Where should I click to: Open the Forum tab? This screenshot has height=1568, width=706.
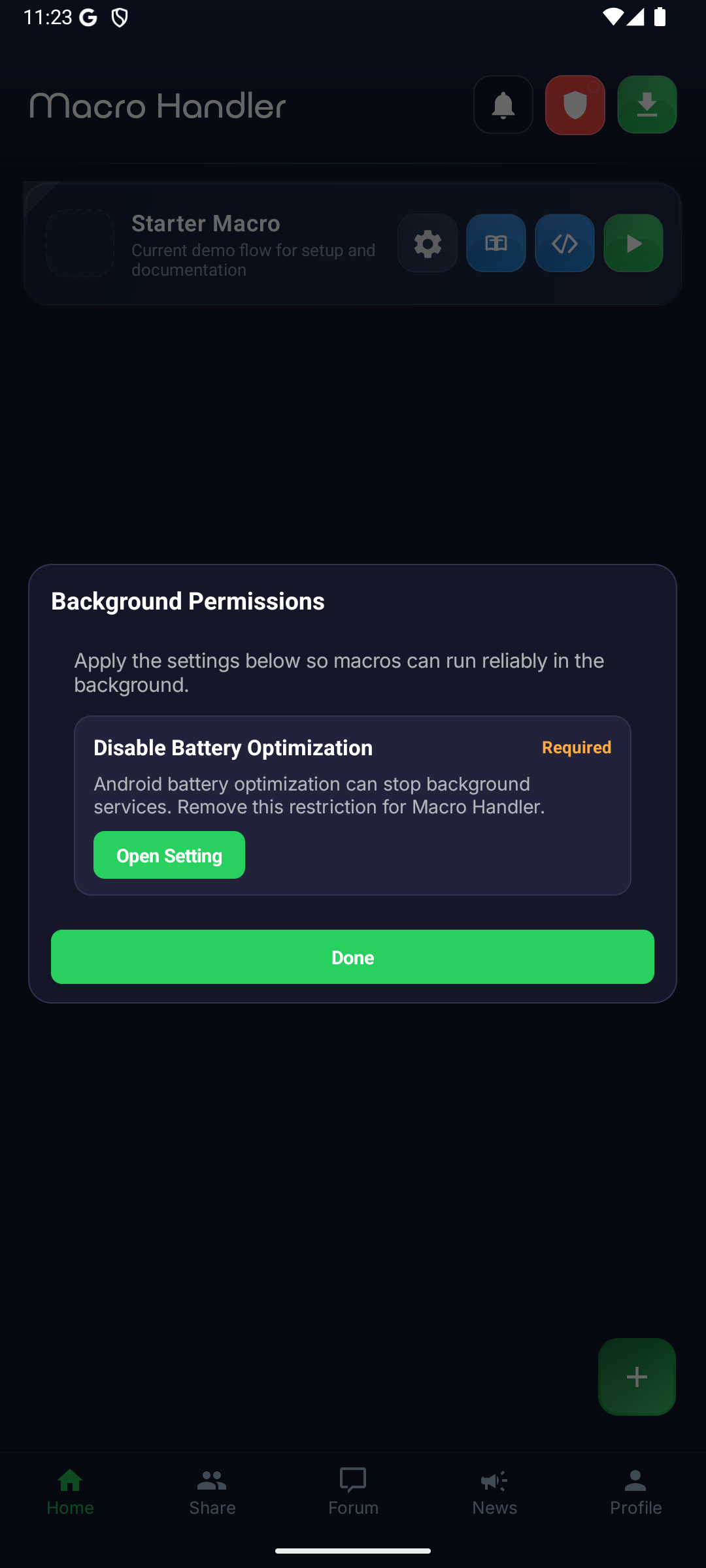[x=352, y=1493]
